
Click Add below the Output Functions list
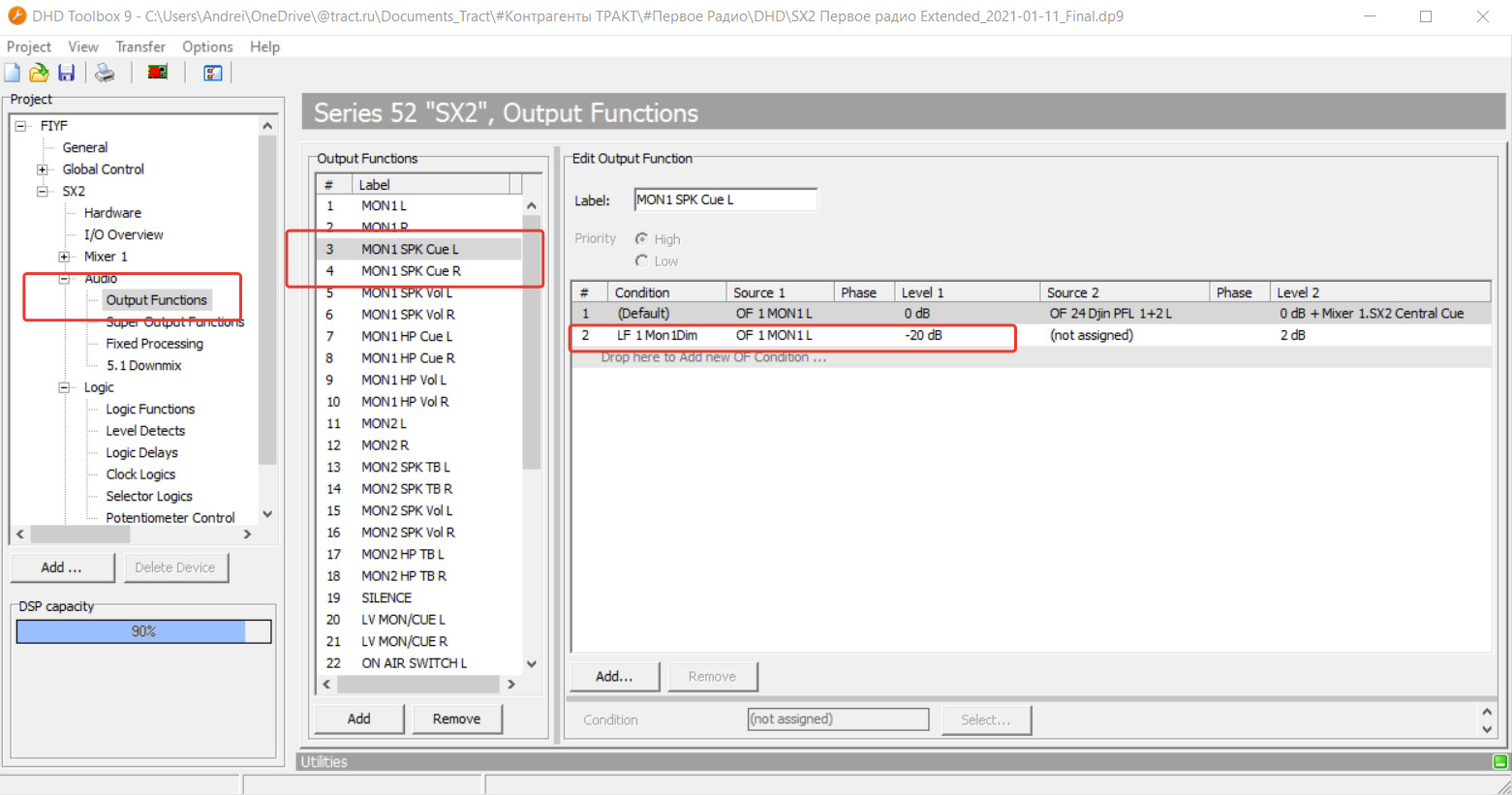click(x=359, y=719)
